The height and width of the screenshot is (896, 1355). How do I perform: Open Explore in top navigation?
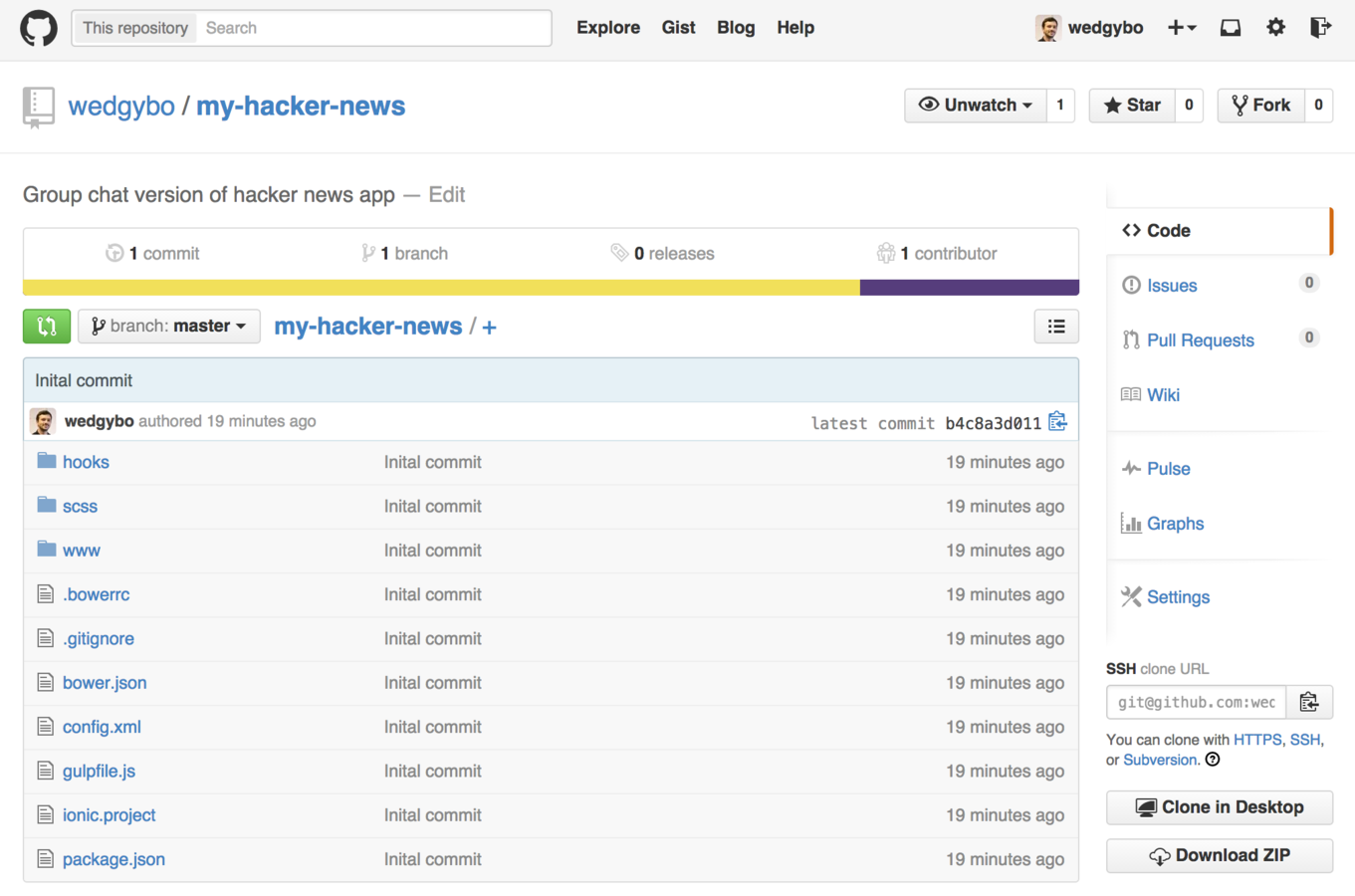click(608, 28)
